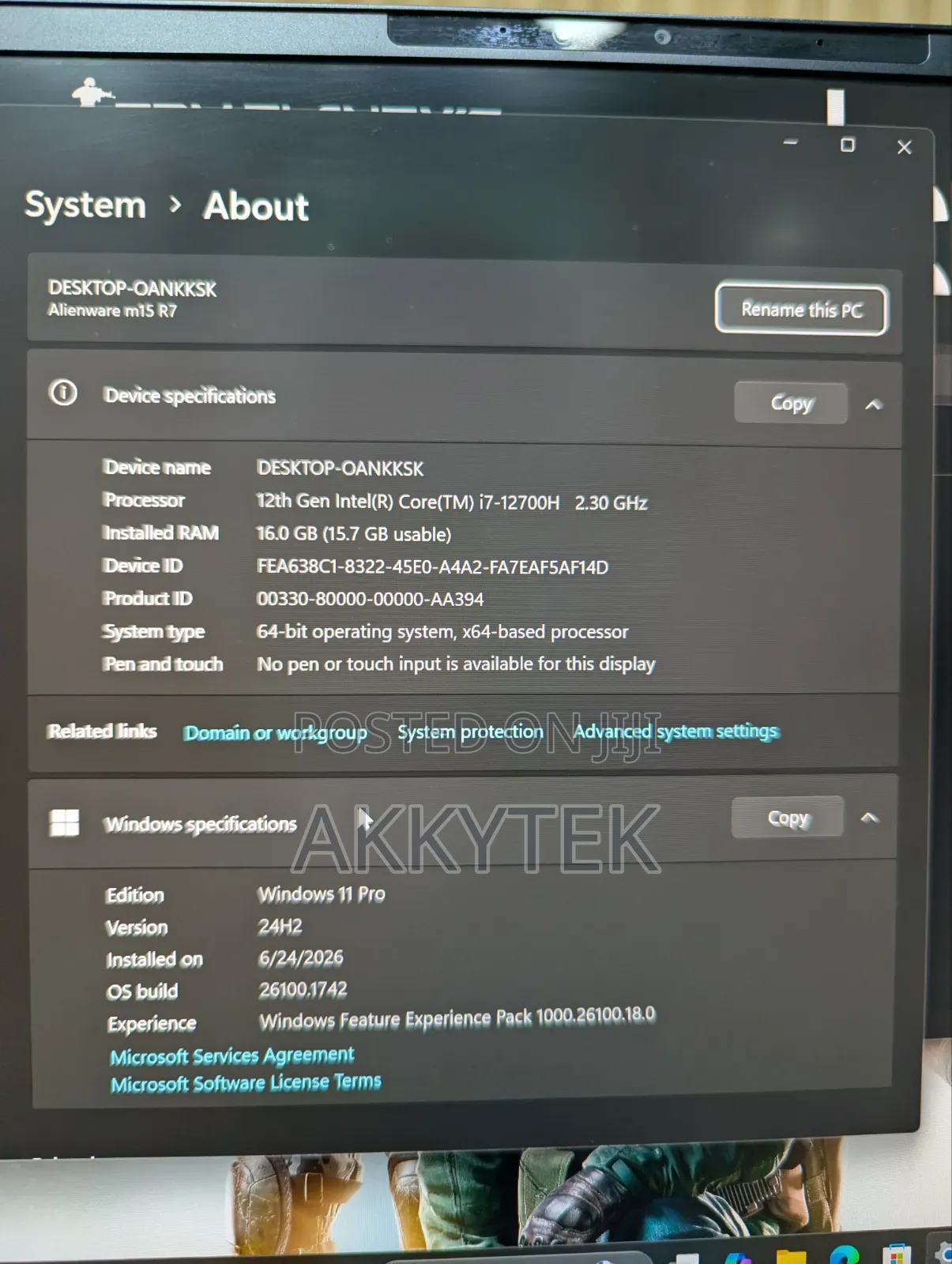Image resolution: width=952 pixels, height=1264 pixels.
Task: Click the Settings gear taskbar icon
Action: [x=943, y=1252]
